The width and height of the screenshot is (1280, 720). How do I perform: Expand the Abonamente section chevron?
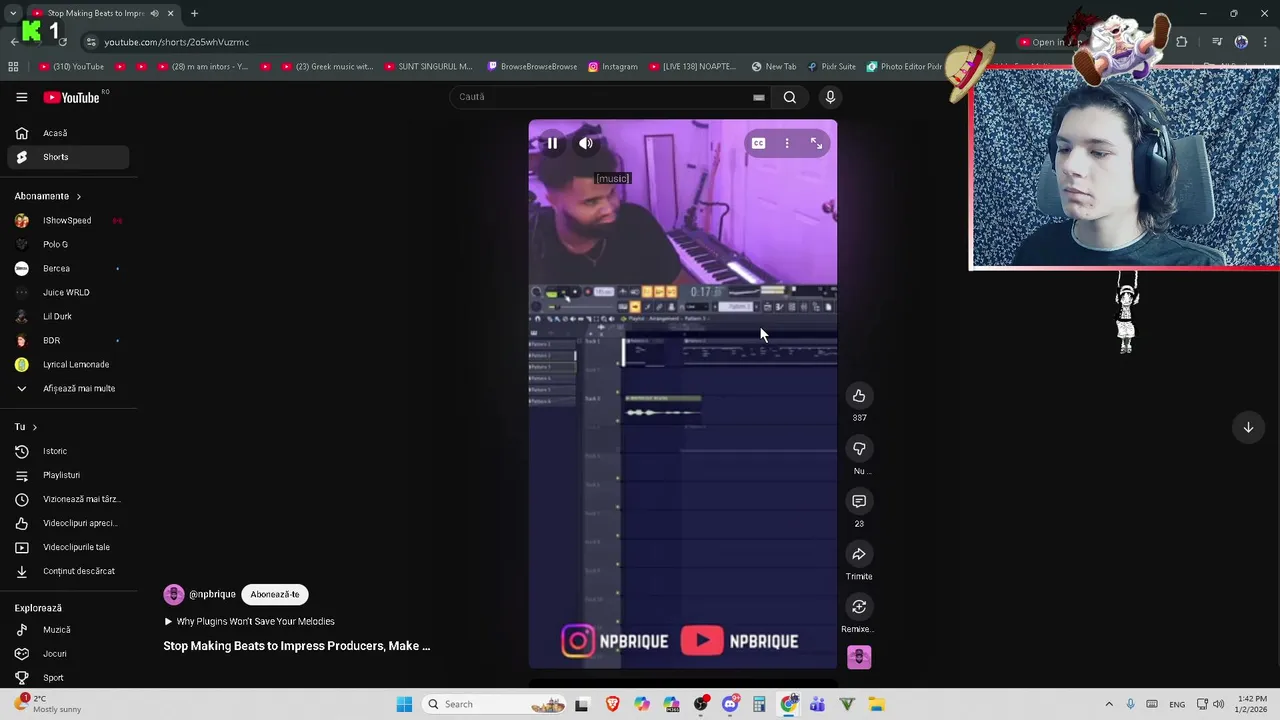click(78, 196)
